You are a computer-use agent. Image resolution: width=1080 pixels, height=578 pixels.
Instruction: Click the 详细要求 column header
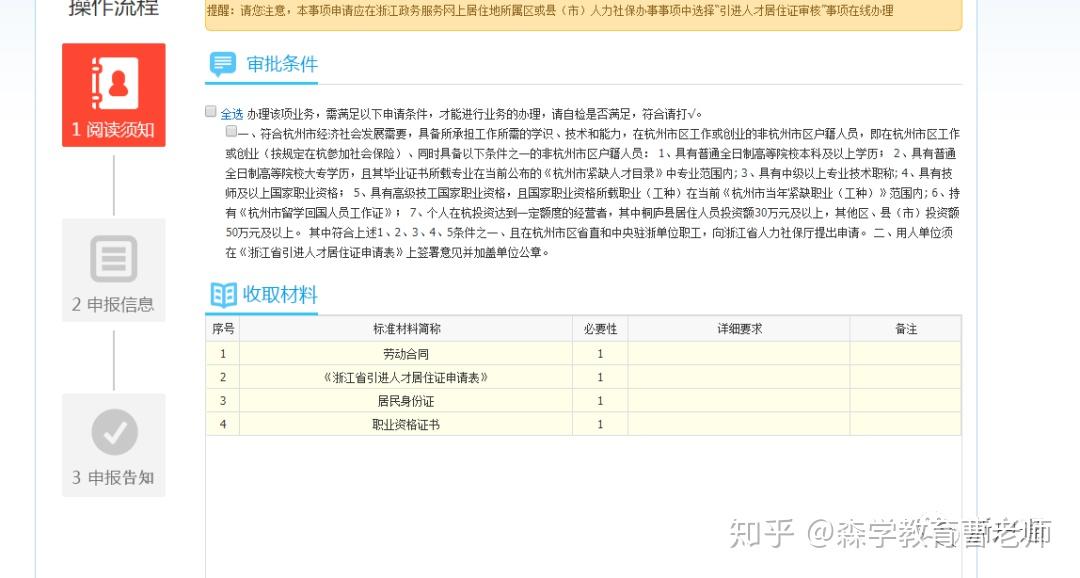(x=740, y=329)
